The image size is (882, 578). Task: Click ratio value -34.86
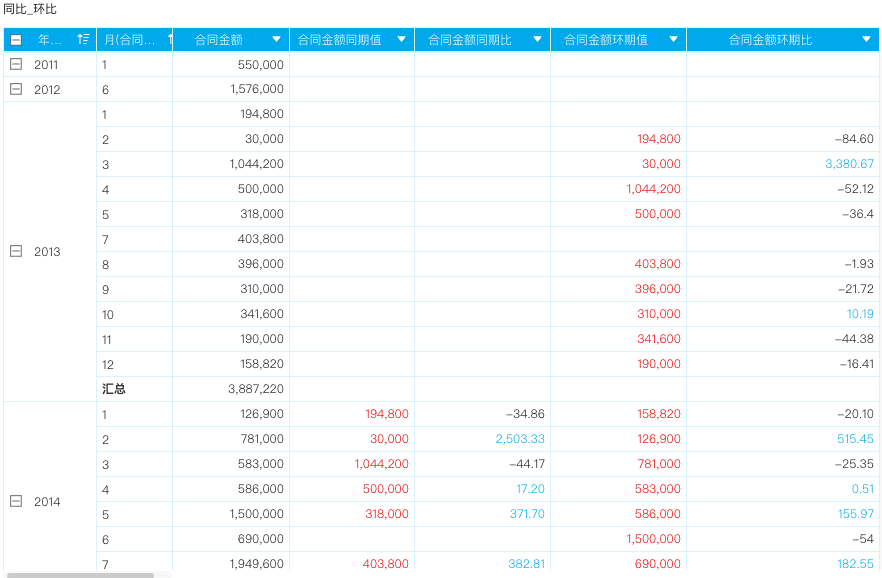[x=525, y=414]
